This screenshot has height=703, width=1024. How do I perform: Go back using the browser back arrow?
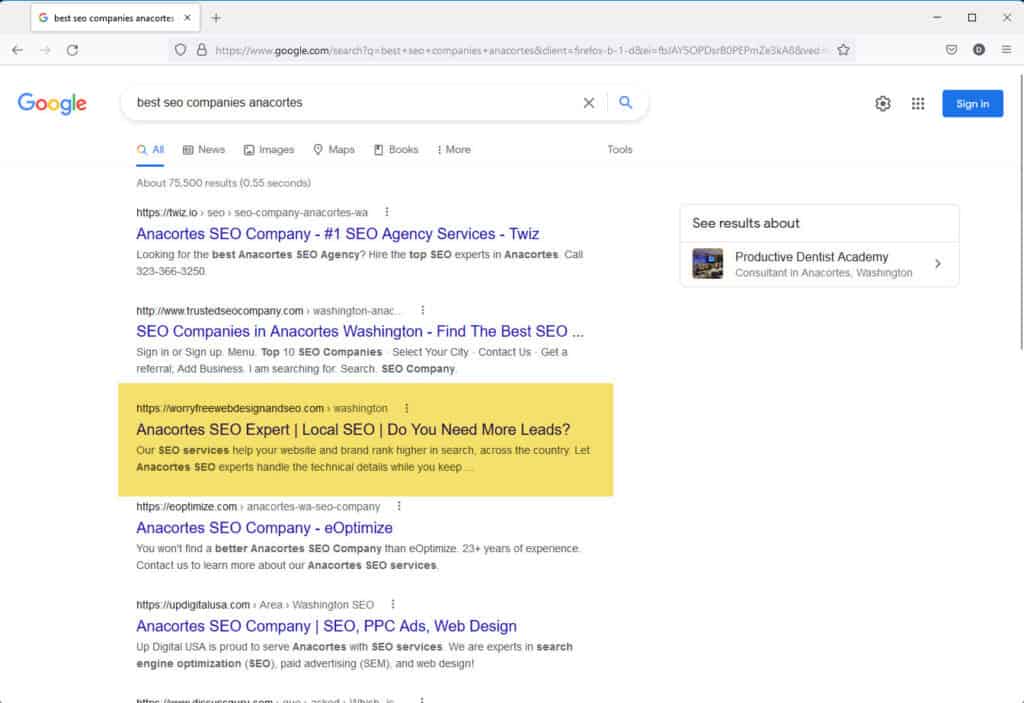tap(18, 50)
